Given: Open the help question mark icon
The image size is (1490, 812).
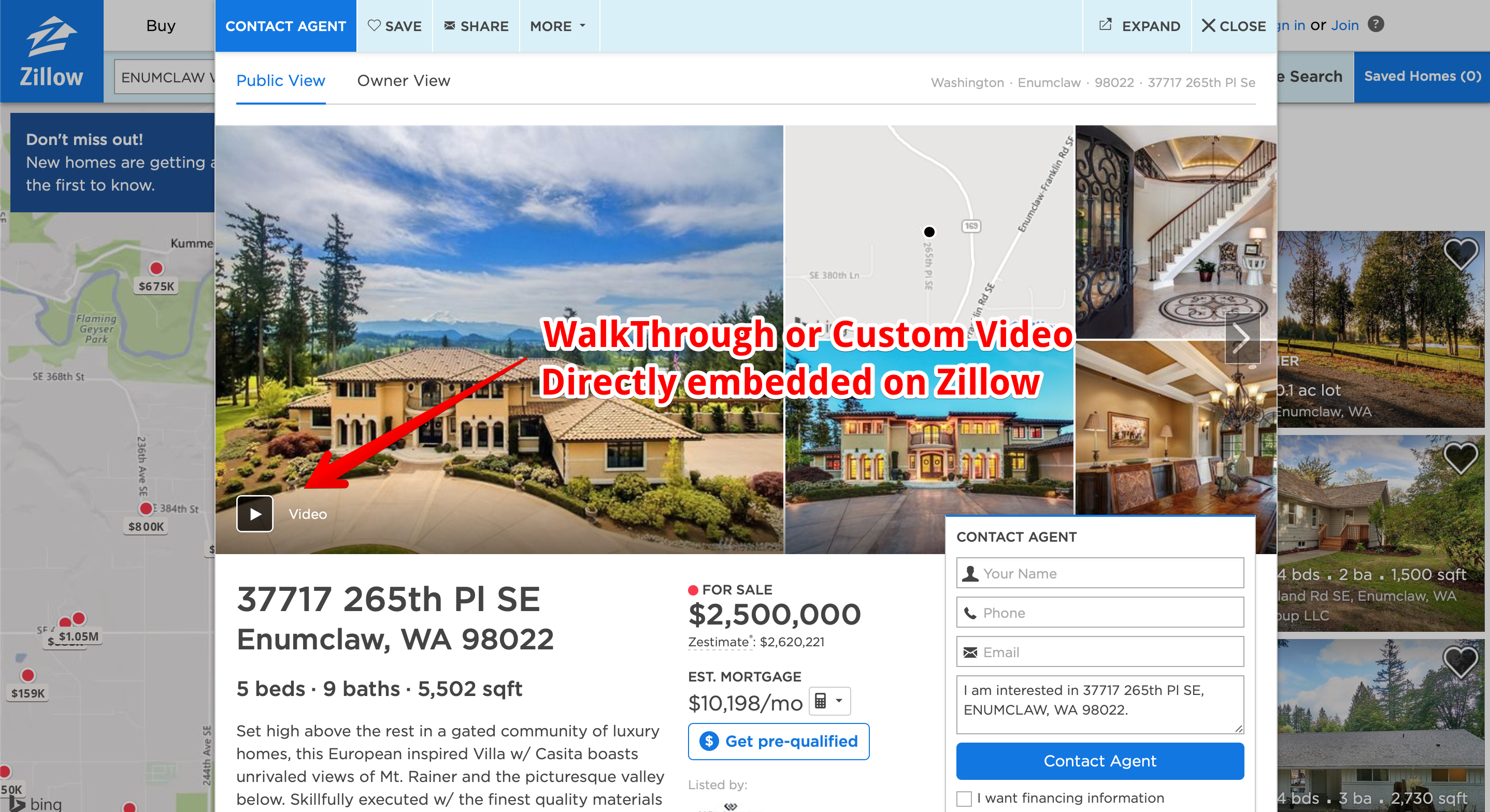Looking at the screenshot, I should point(1376,24).
